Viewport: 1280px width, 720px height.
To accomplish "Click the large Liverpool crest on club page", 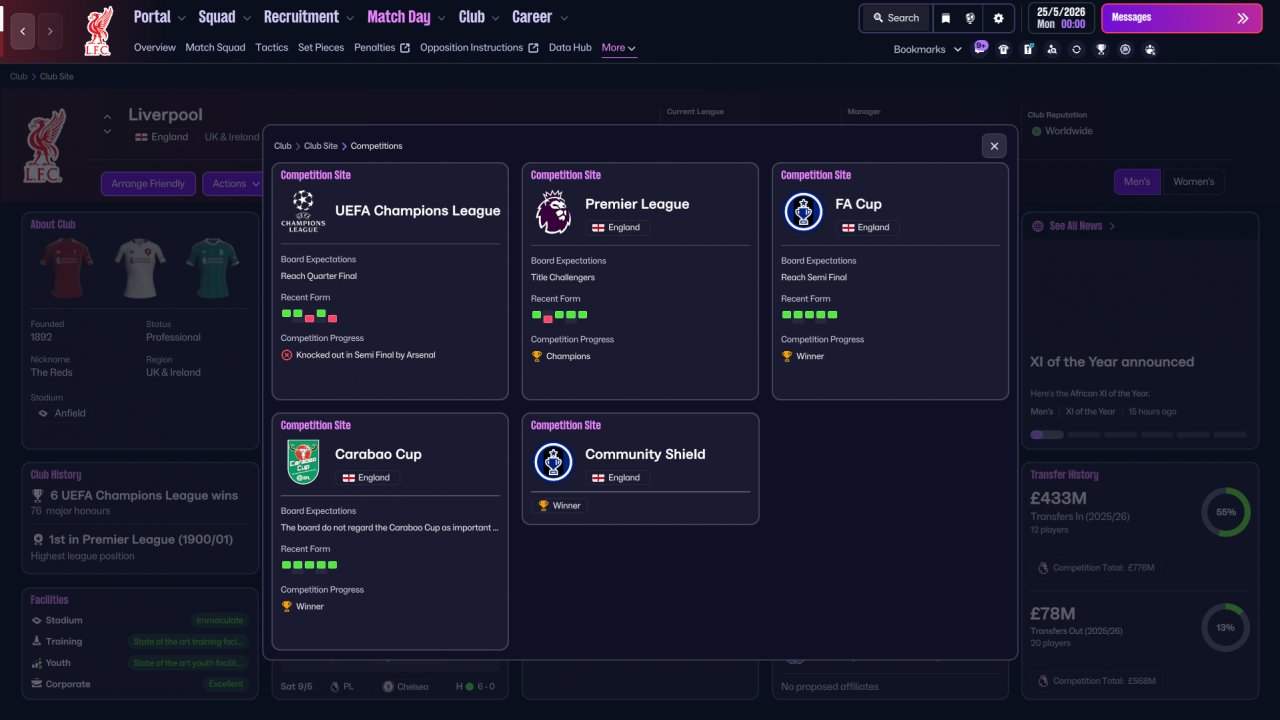I will point(45,146).
